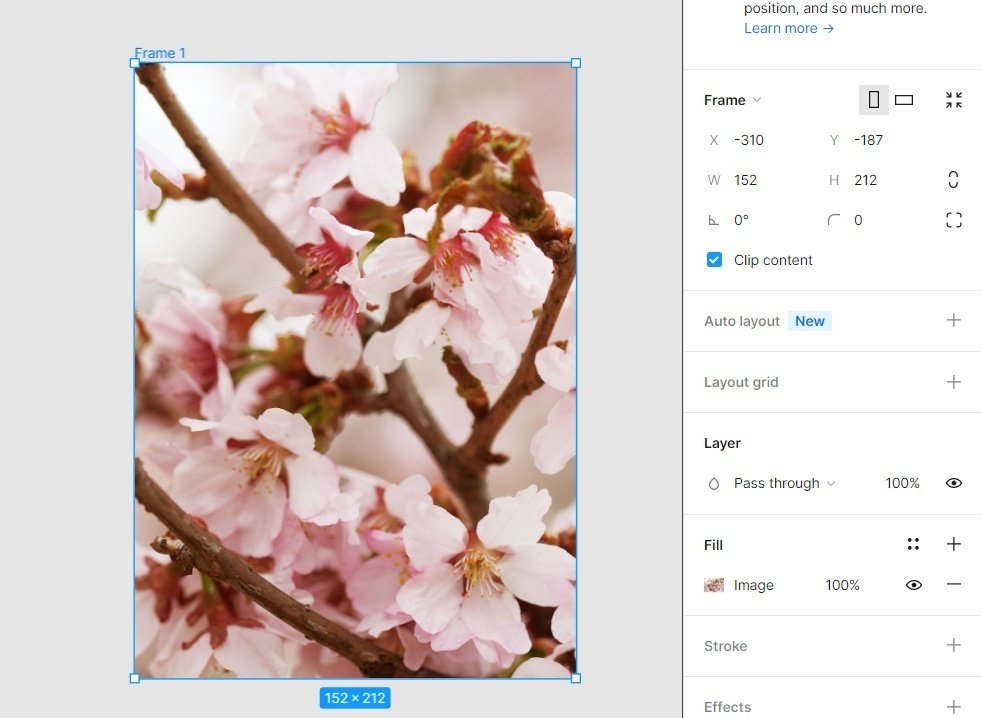Add an effect
Screen dimensions: 981x718
[953, 707]
